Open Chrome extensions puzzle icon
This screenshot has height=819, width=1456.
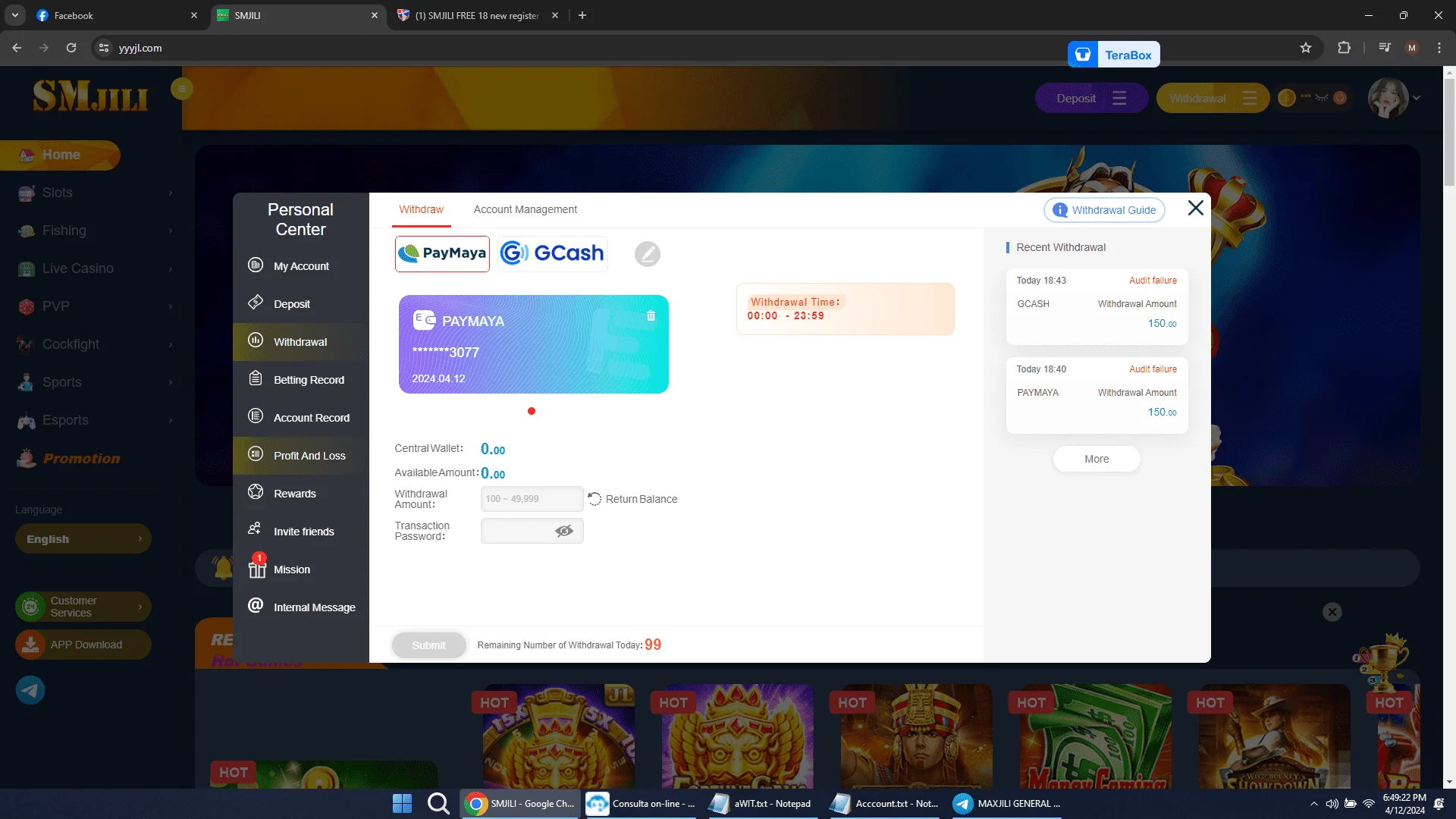(x=1344, y=48)
